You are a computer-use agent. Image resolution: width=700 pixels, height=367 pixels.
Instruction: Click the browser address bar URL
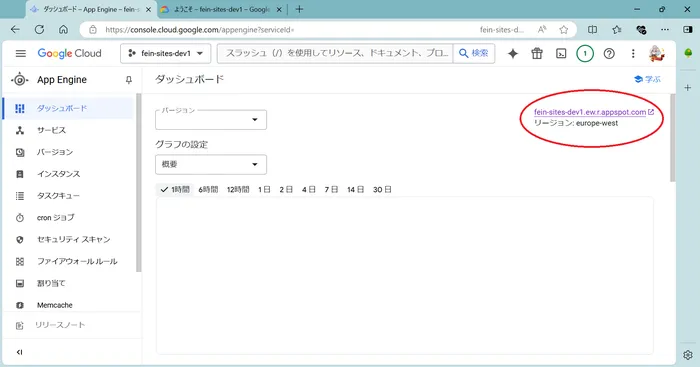[x=200, y=30]
